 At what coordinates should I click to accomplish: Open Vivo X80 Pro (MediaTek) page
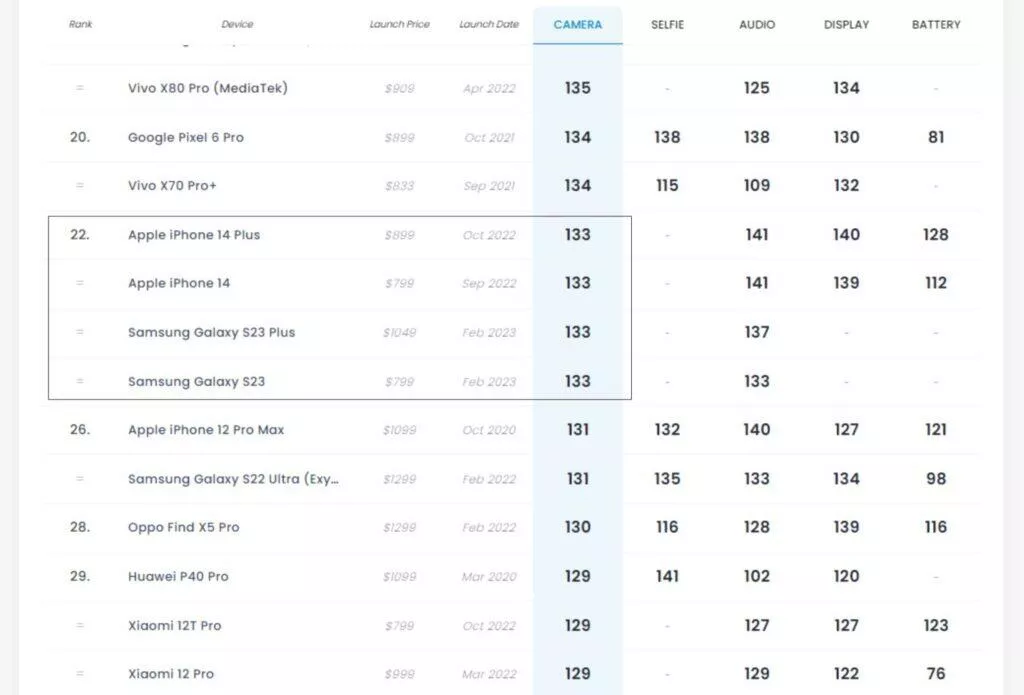(208, 88)
